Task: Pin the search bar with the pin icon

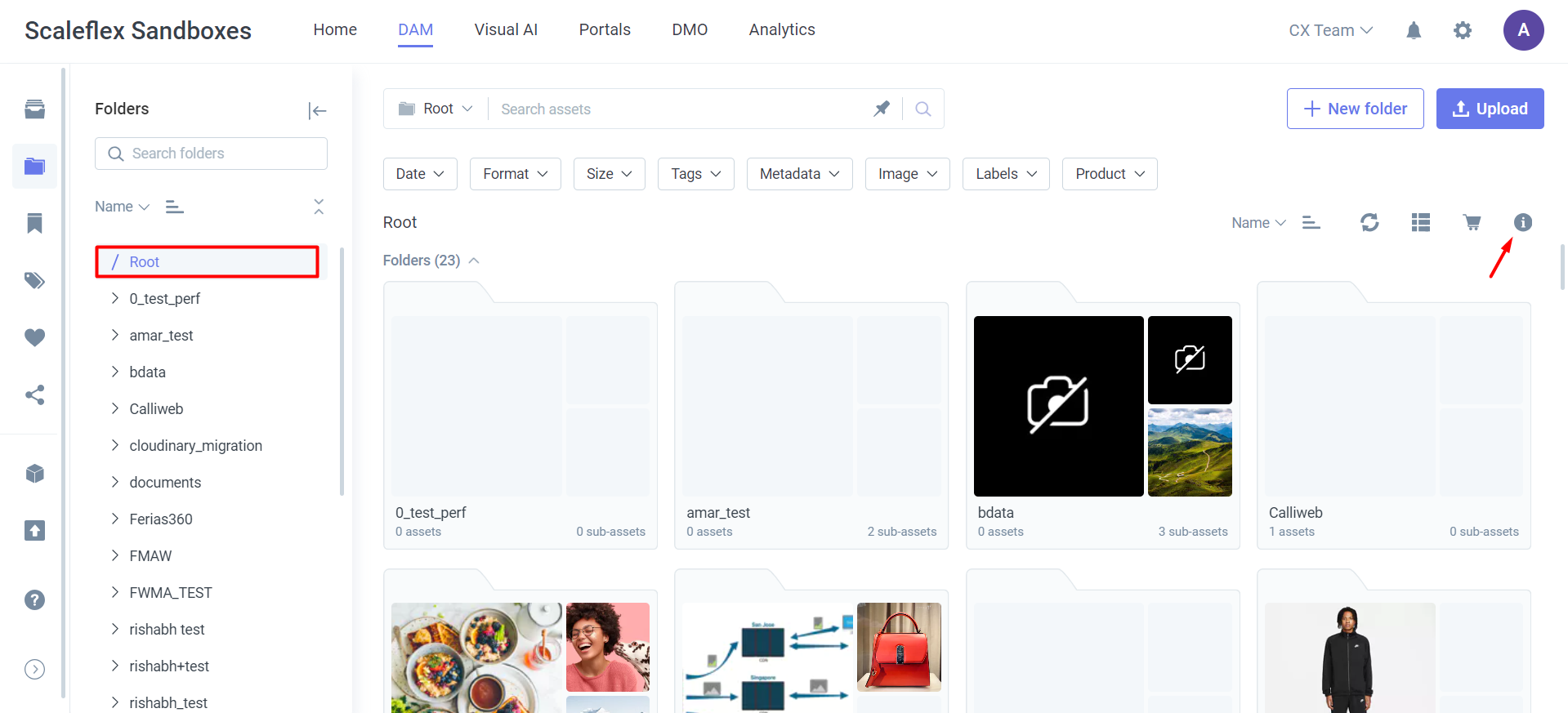Action: point(882,109)
